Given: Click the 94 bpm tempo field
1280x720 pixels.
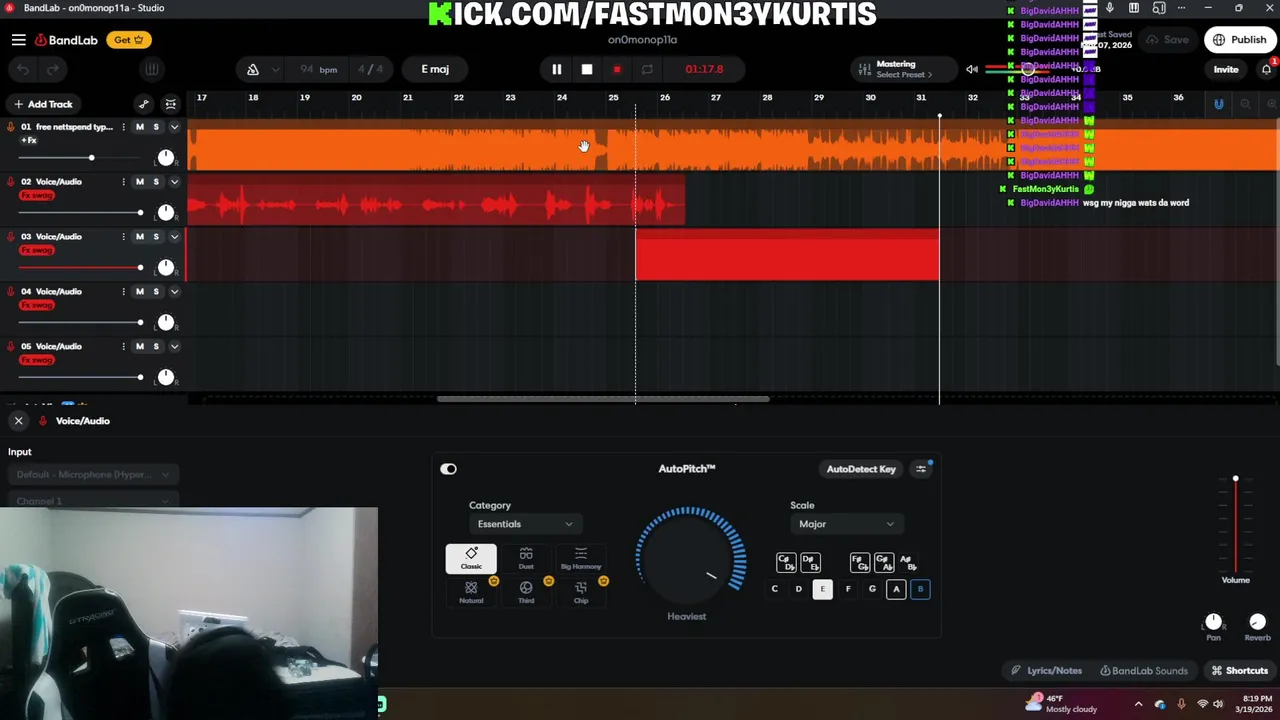Looking at the screenshot, I should point(318,69).
